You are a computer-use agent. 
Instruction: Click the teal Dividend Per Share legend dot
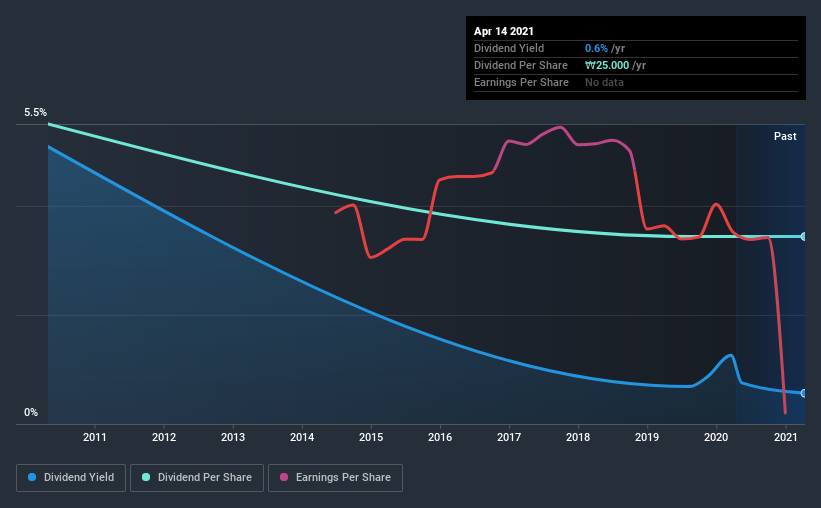[x=146, y=477]
